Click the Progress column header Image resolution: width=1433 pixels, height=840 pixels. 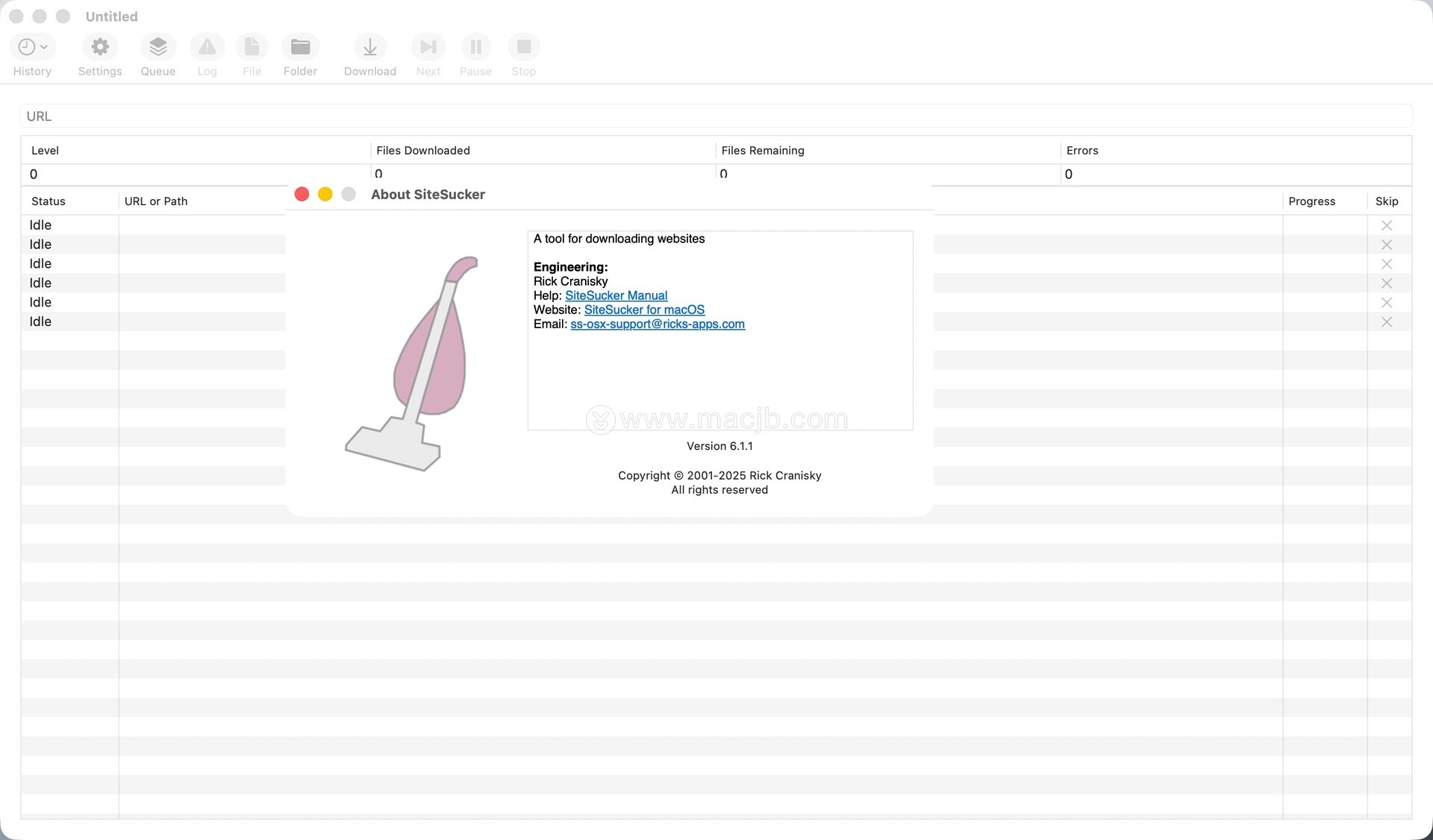pyautogui.click(x=1311, y=201)
